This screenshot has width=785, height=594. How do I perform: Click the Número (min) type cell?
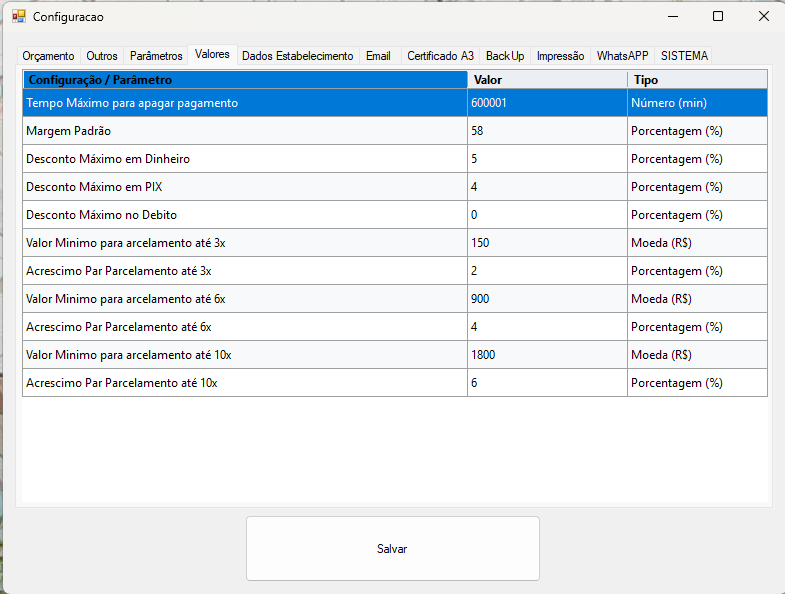pyautogui.click(x=697, y=103)
